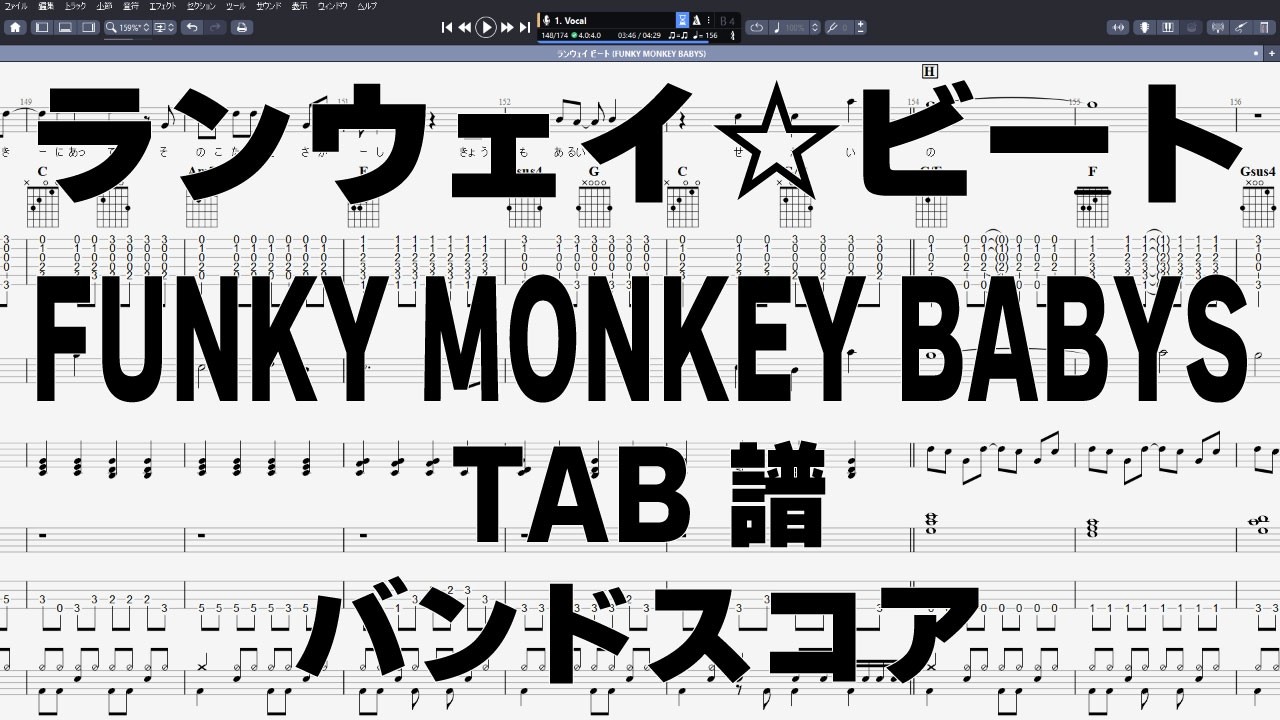Toggle loop playback

point(756,27)
